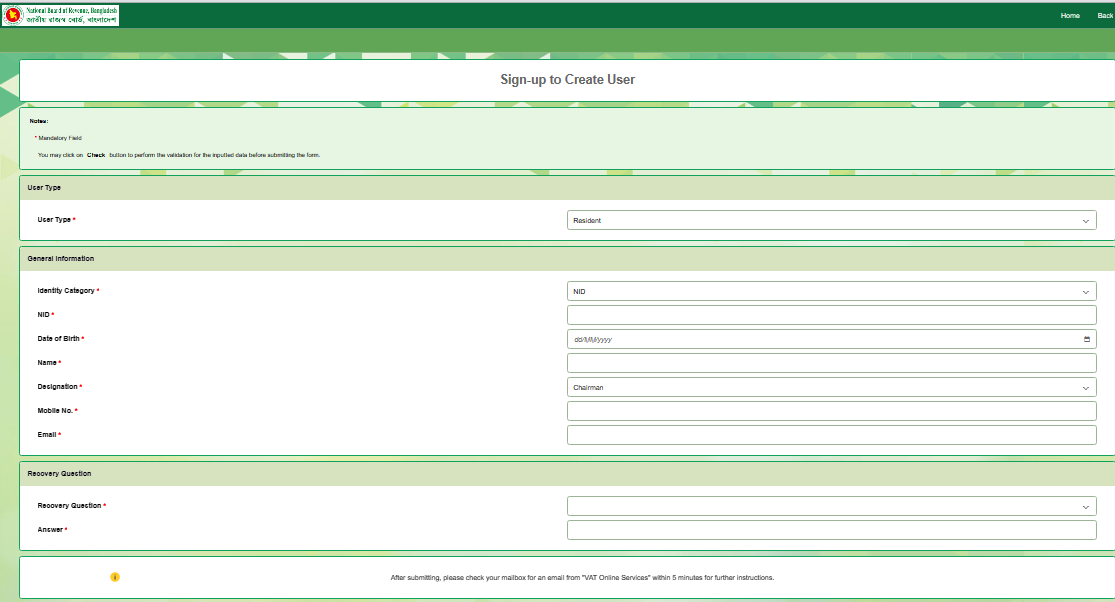Viewport: 1115px width, 602px height.
Task: Go to Home in the top navigation
Action: (1069, 16)
